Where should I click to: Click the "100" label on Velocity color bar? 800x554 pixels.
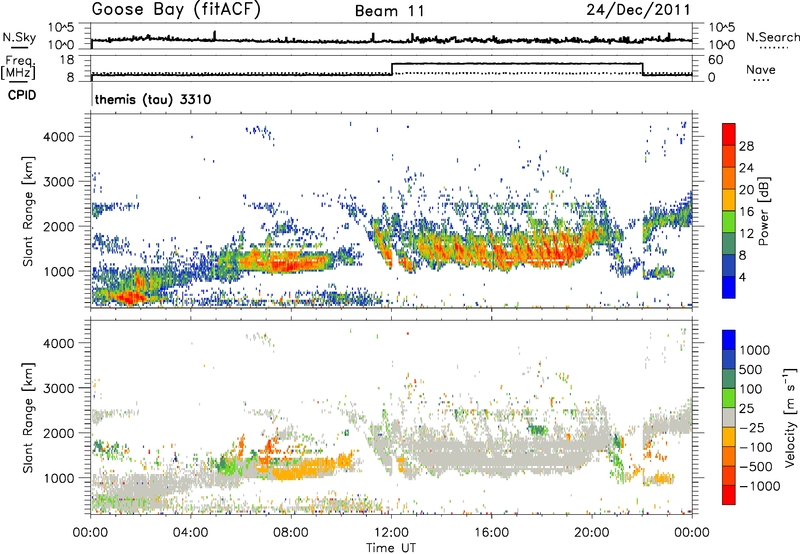coord(751,389)
